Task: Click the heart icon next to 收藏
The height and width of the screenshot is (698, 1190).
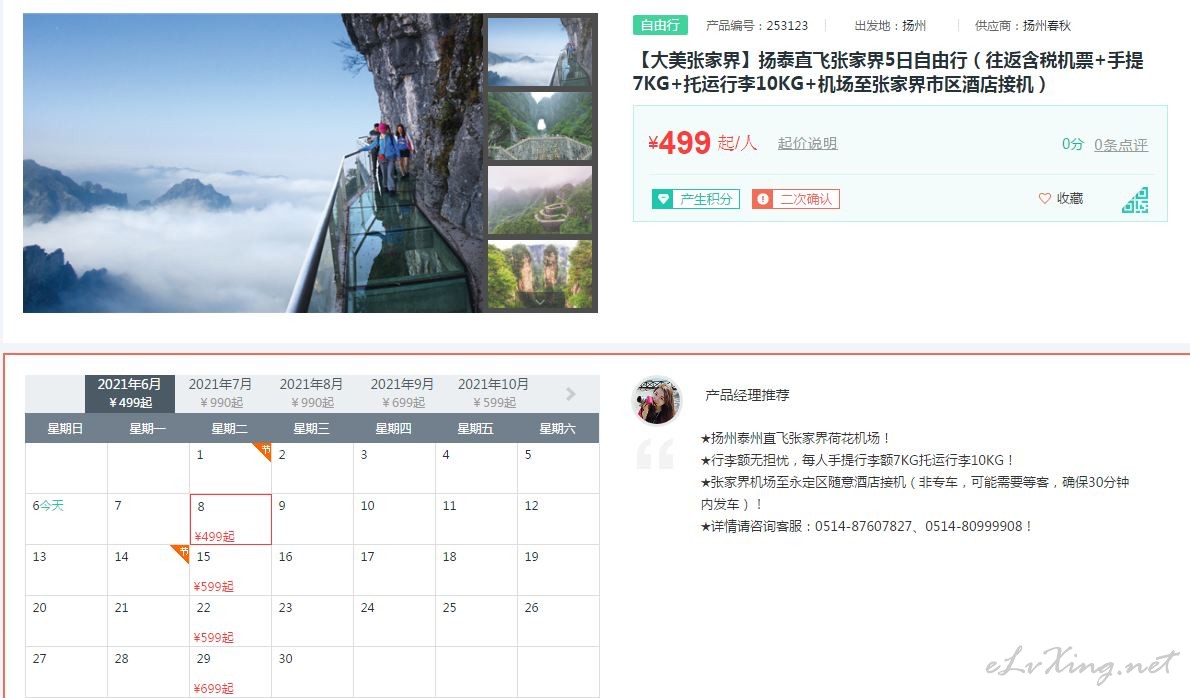Action: pos(1044,198)
